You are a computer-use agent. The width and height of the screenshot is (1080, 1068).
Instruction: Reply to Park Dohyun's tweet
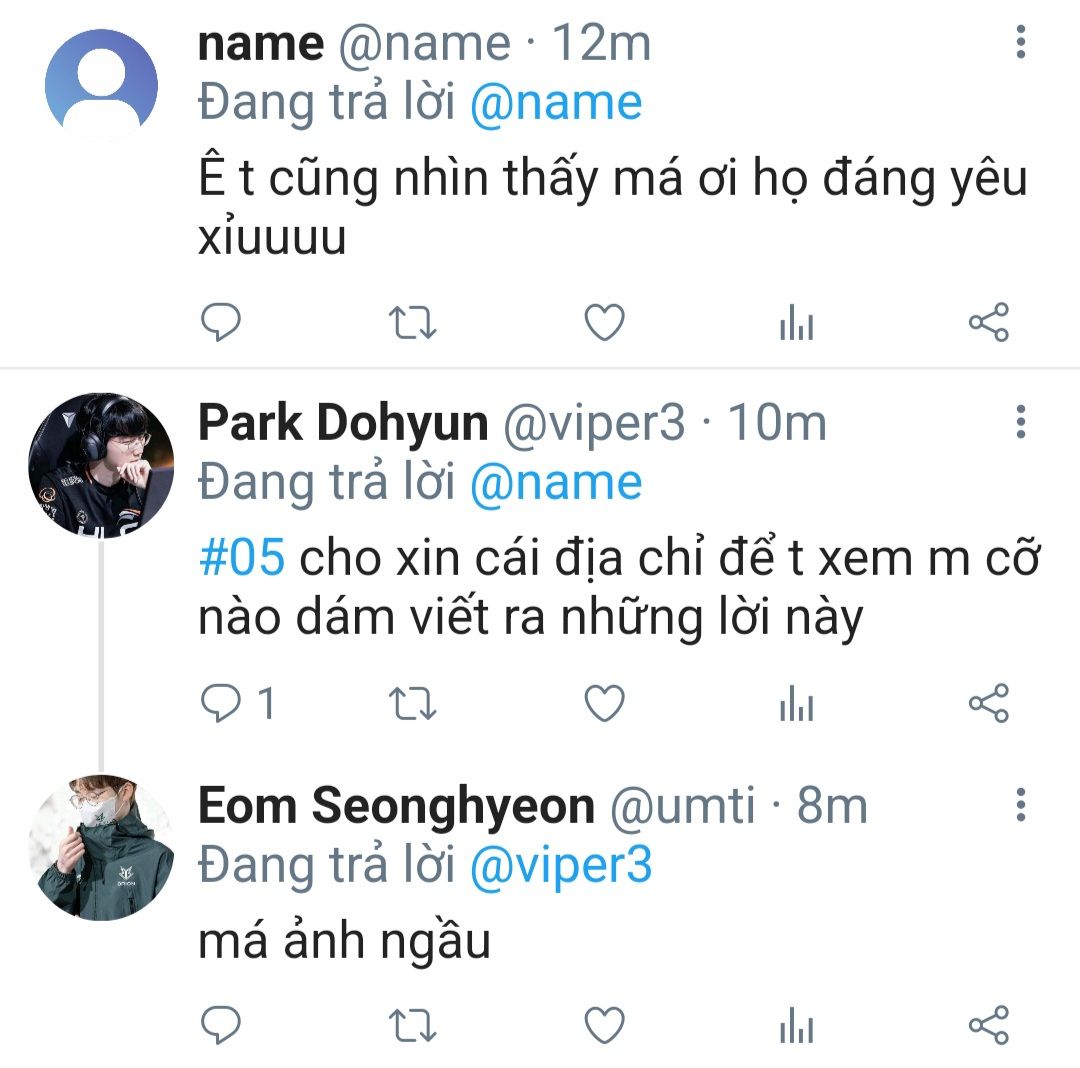click(220, 705)
